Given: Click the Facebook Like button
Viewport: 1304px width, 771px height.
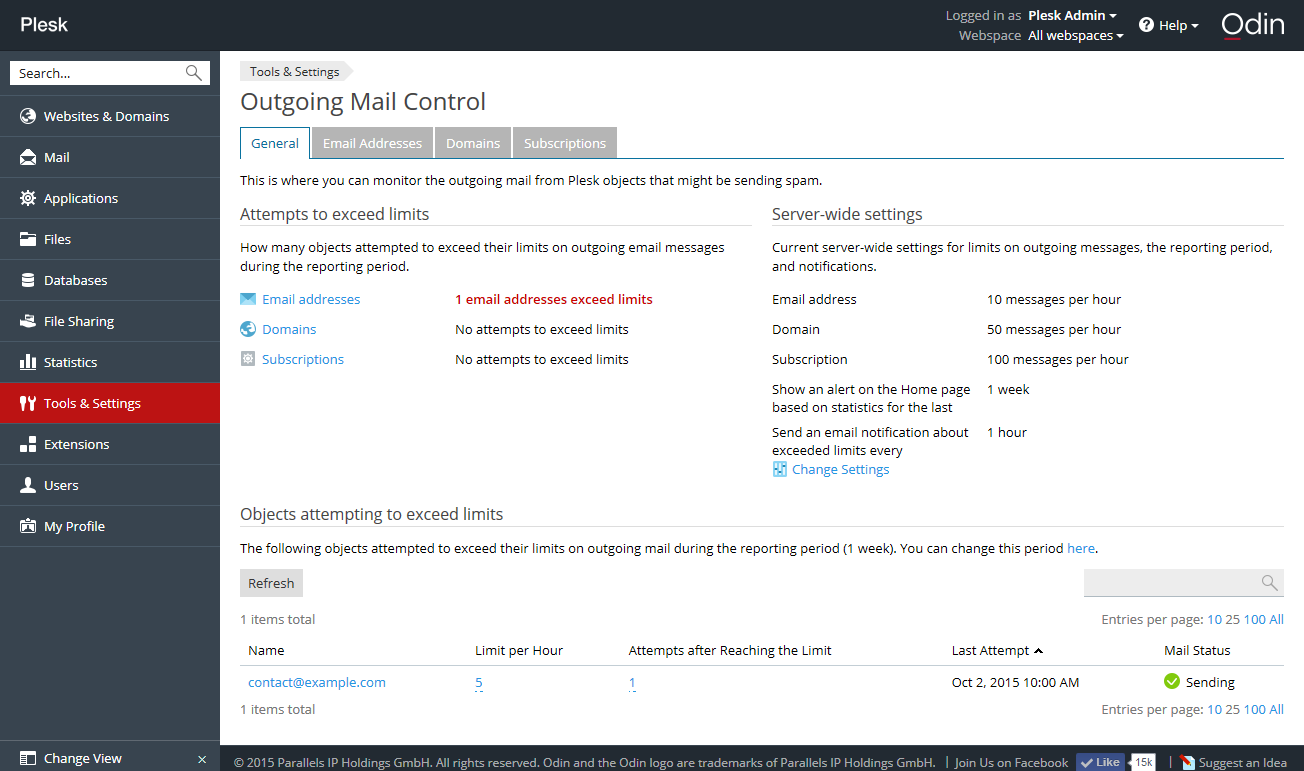Looking at the screenshot, I should click(x=1099, y=762).
